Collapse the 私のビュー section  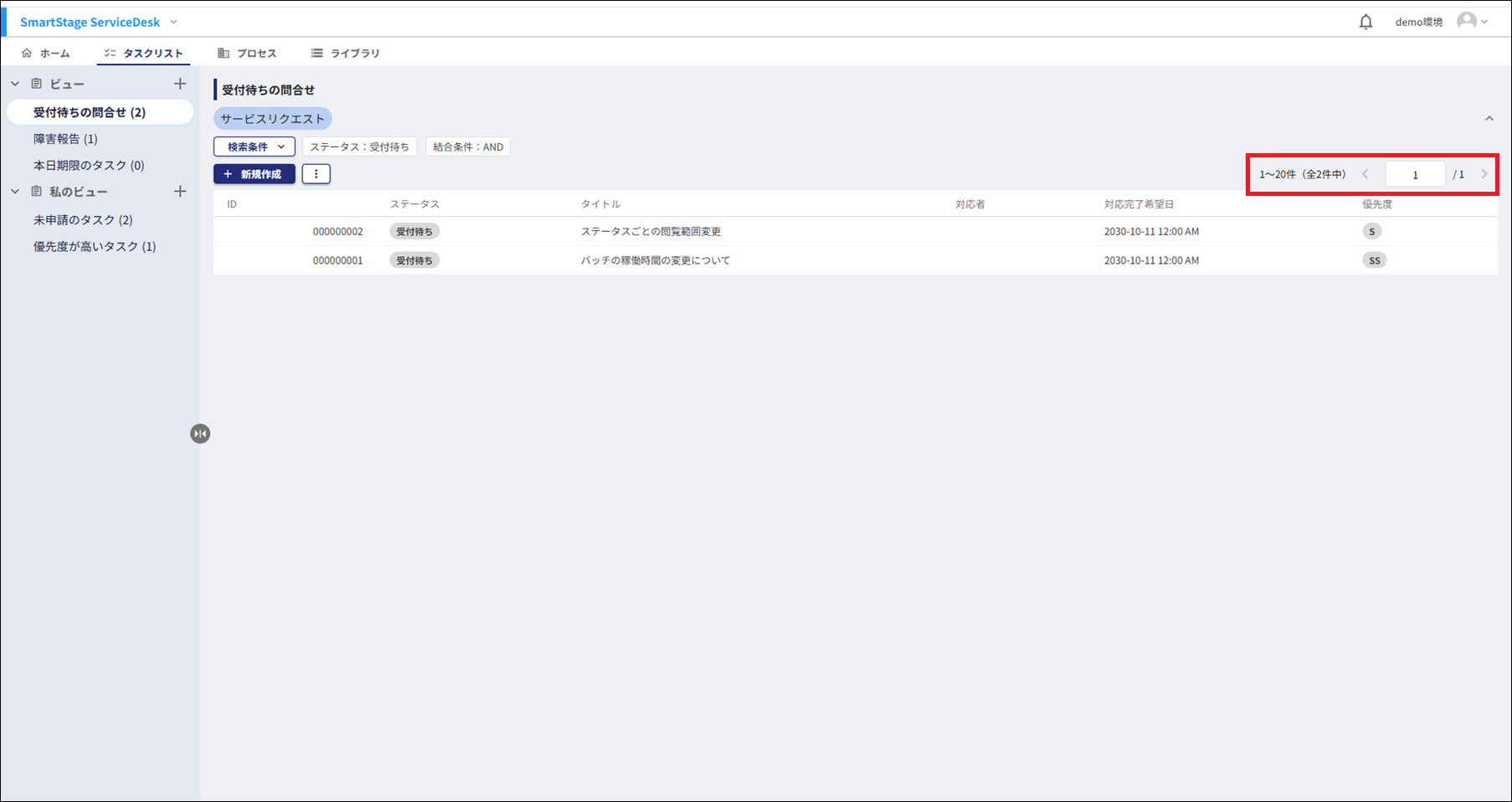pyautogui.click(x=15, y=192)
